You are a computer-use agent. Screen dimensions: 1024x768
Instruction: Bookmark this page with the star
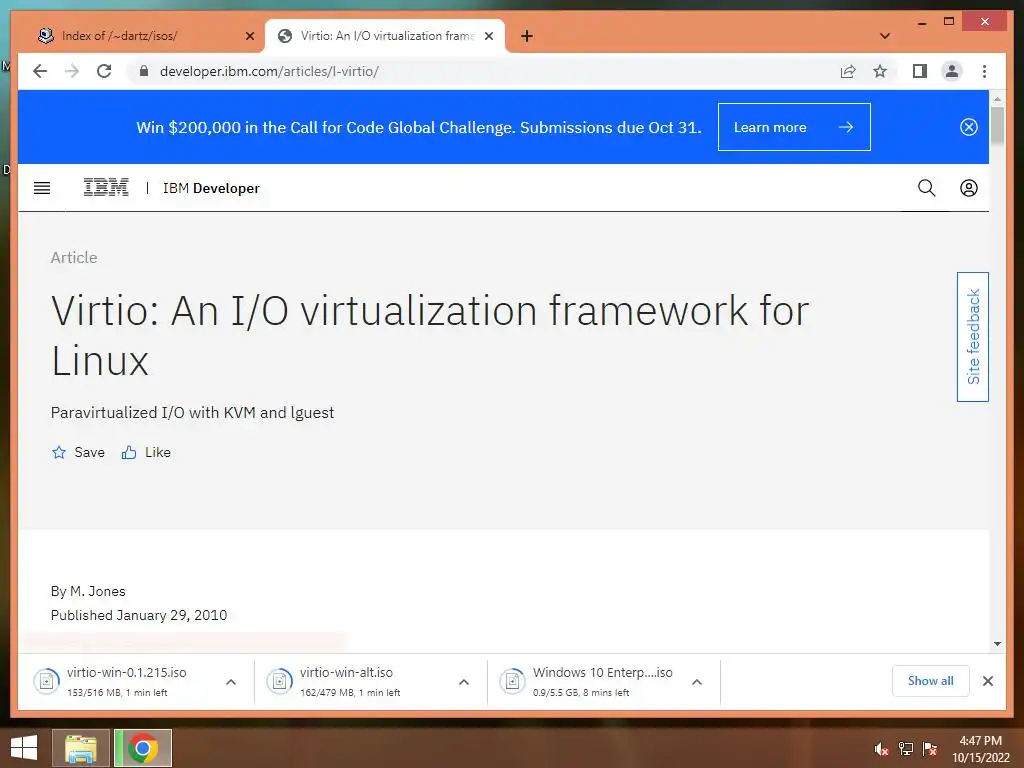[880, 71]
